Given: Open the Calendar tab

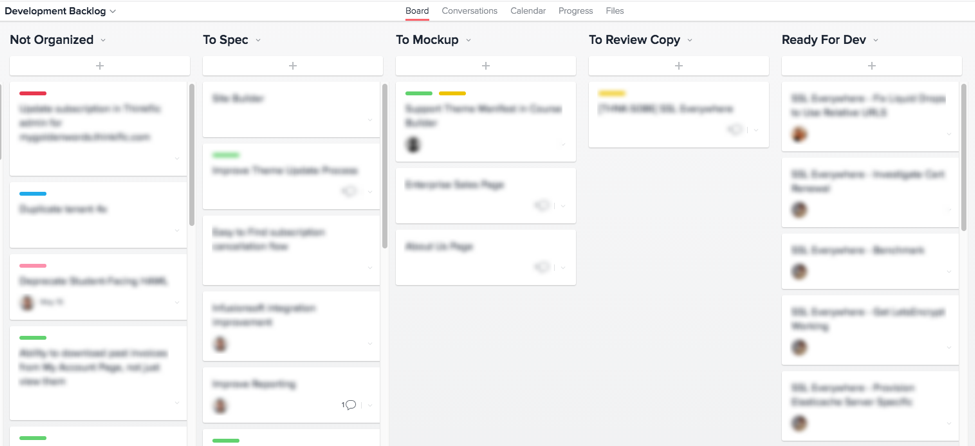Looking at the screenshot, I should (528, 11).
